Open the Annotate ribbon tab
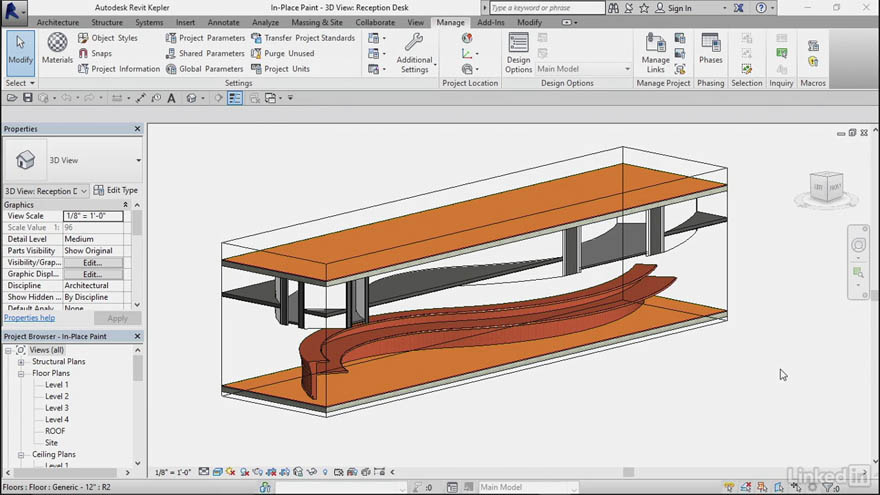The width and height of the screenshot is (880, 495). [223, 22]
